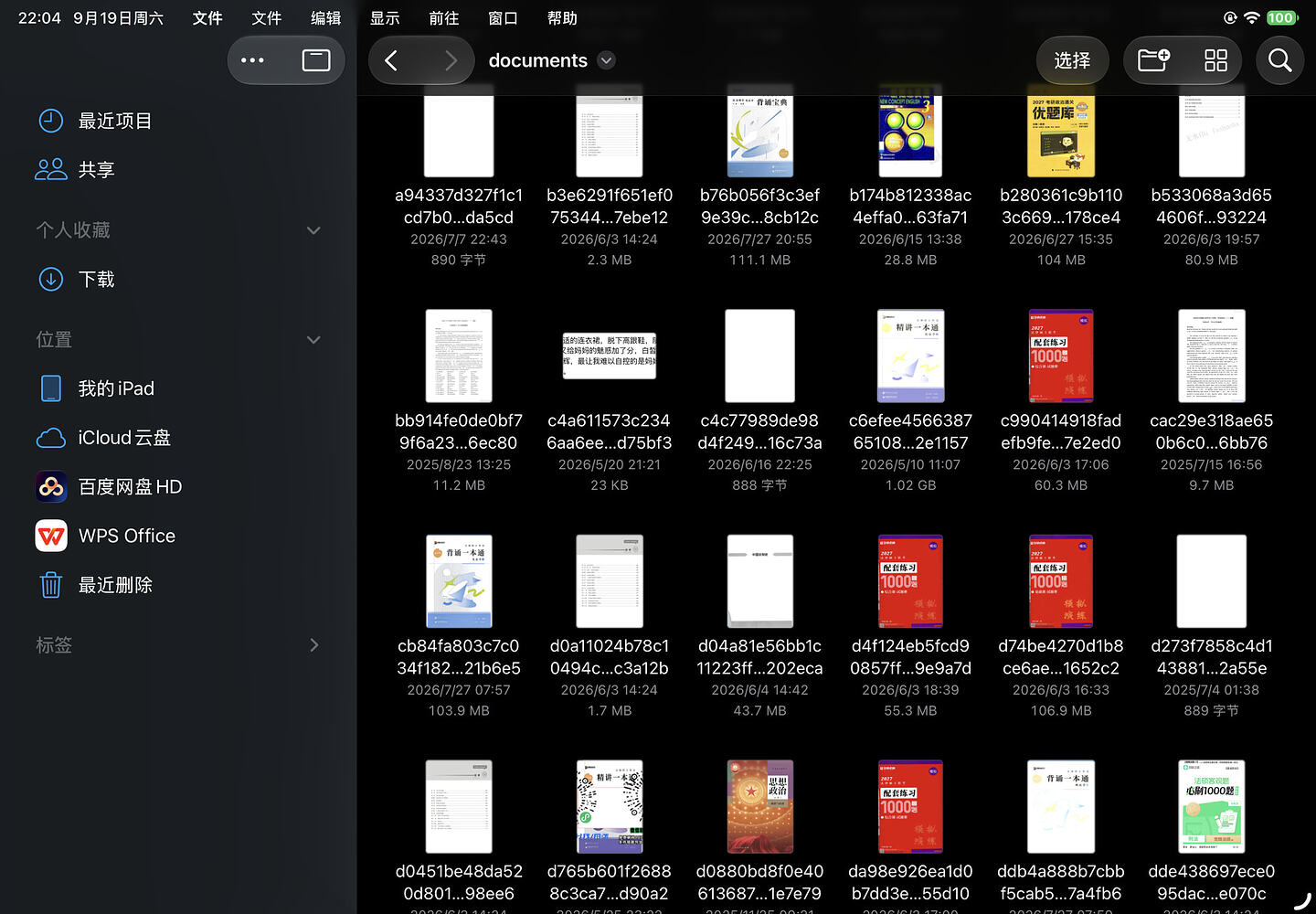Open file b280361c9b110 优题库 thumbnail
This screenshot has height=914, width=1316.
(1061, 133)
